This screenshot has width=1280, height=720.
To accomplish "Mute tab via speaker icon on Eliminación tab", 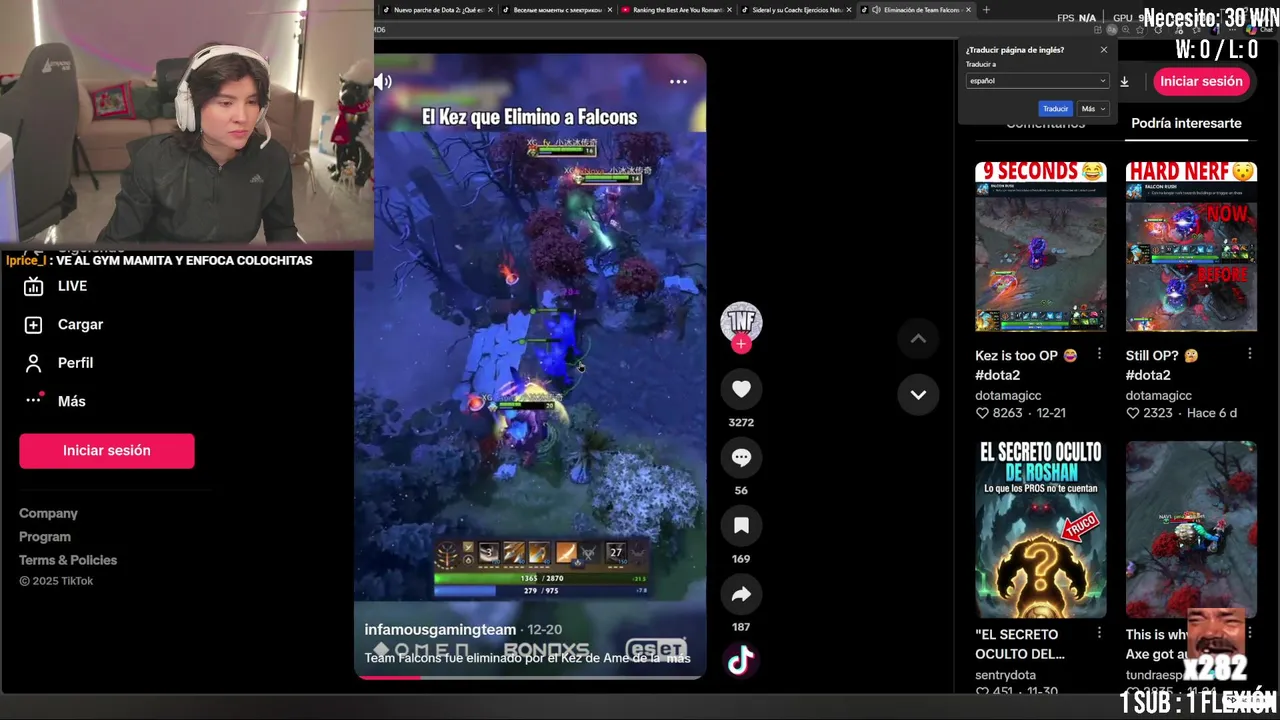I will coord(876,10).
